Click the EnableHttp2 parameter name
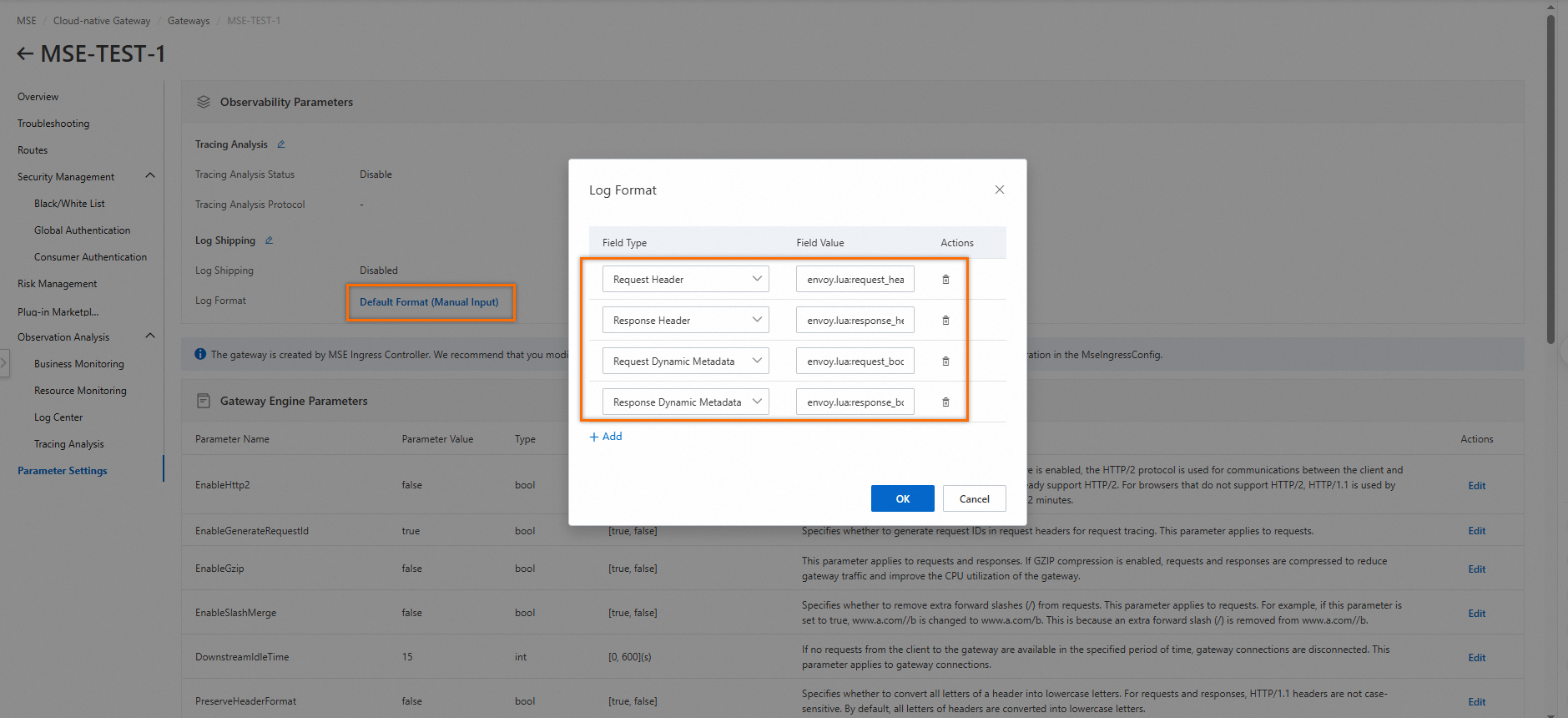The height and width of the screenshot is (718, 1568). (223, 485)
